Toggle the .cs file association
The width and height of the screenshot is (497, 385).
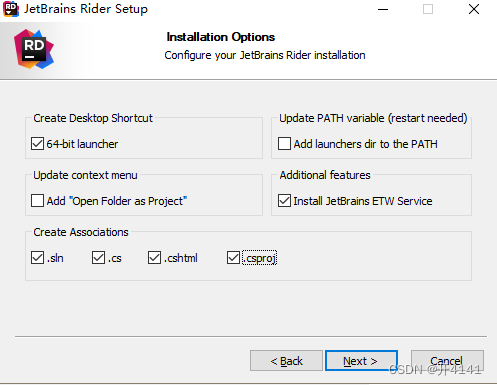98,258
